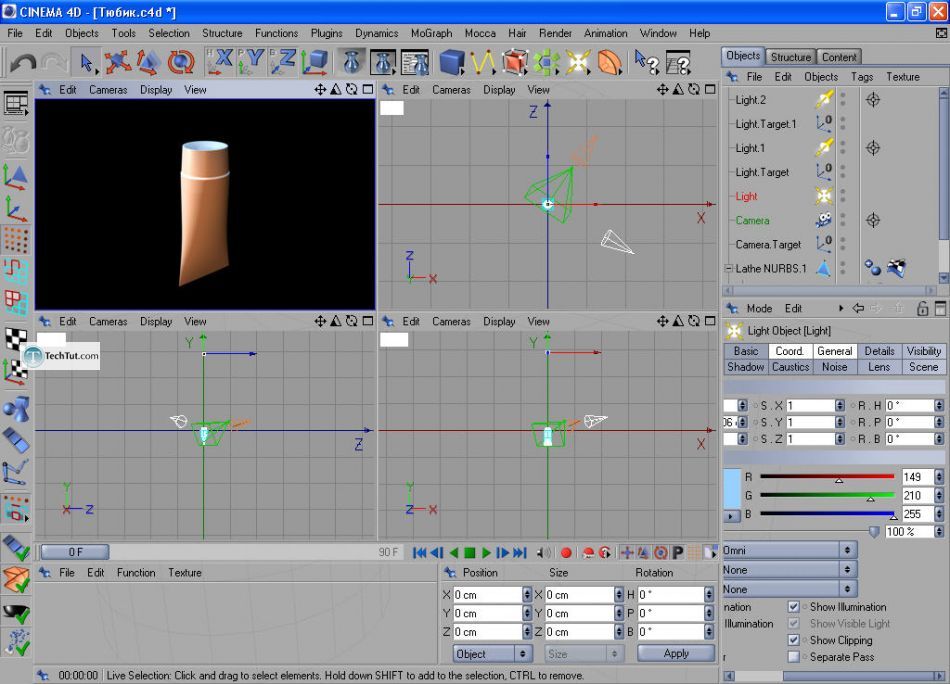Open the light objects icon
Image resolution: width=950 pixels, height=684 pixels.
point(578,62)
